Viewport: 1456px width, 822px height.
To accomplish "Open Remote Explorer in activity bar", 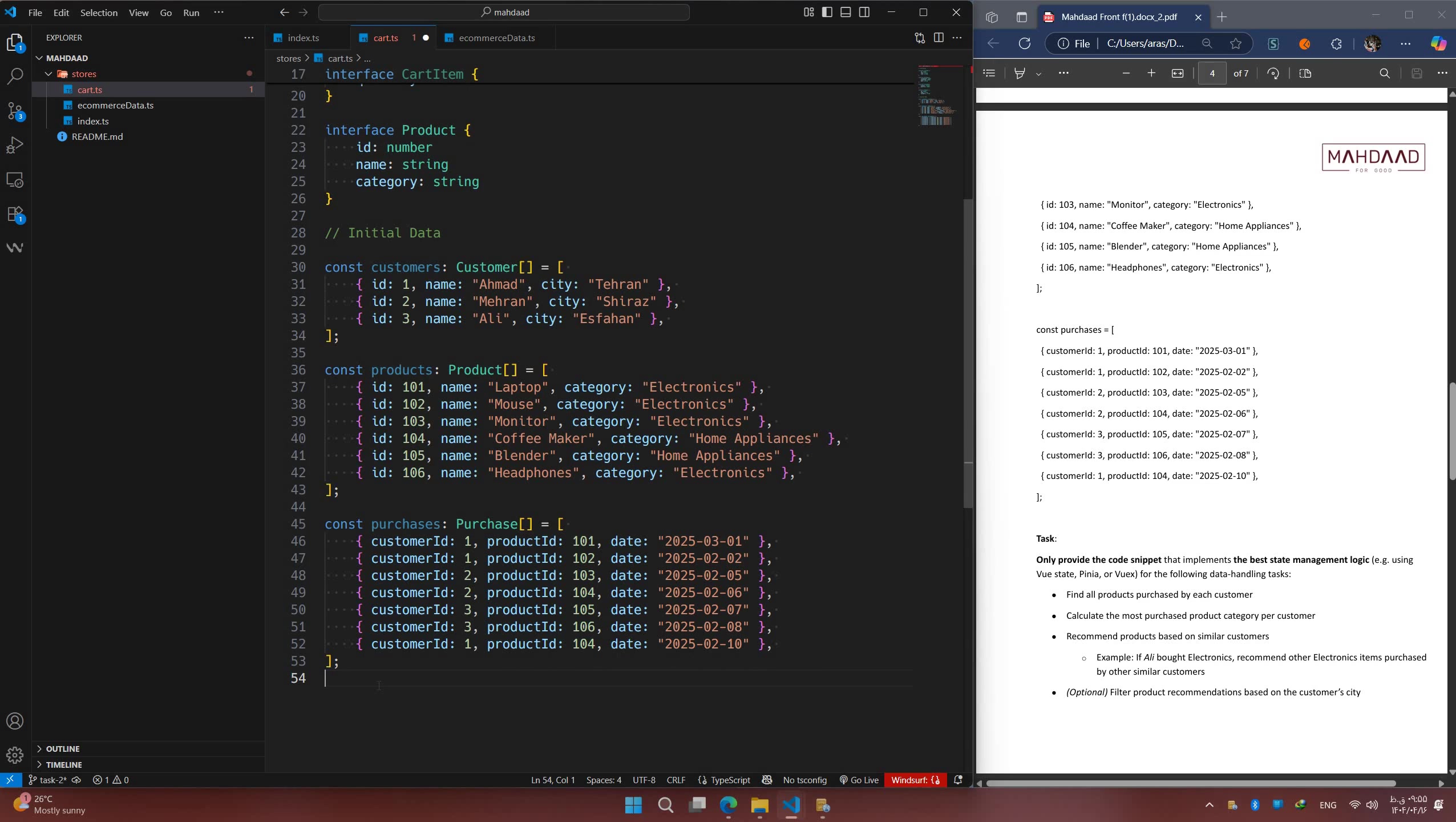I will [15, 180].
